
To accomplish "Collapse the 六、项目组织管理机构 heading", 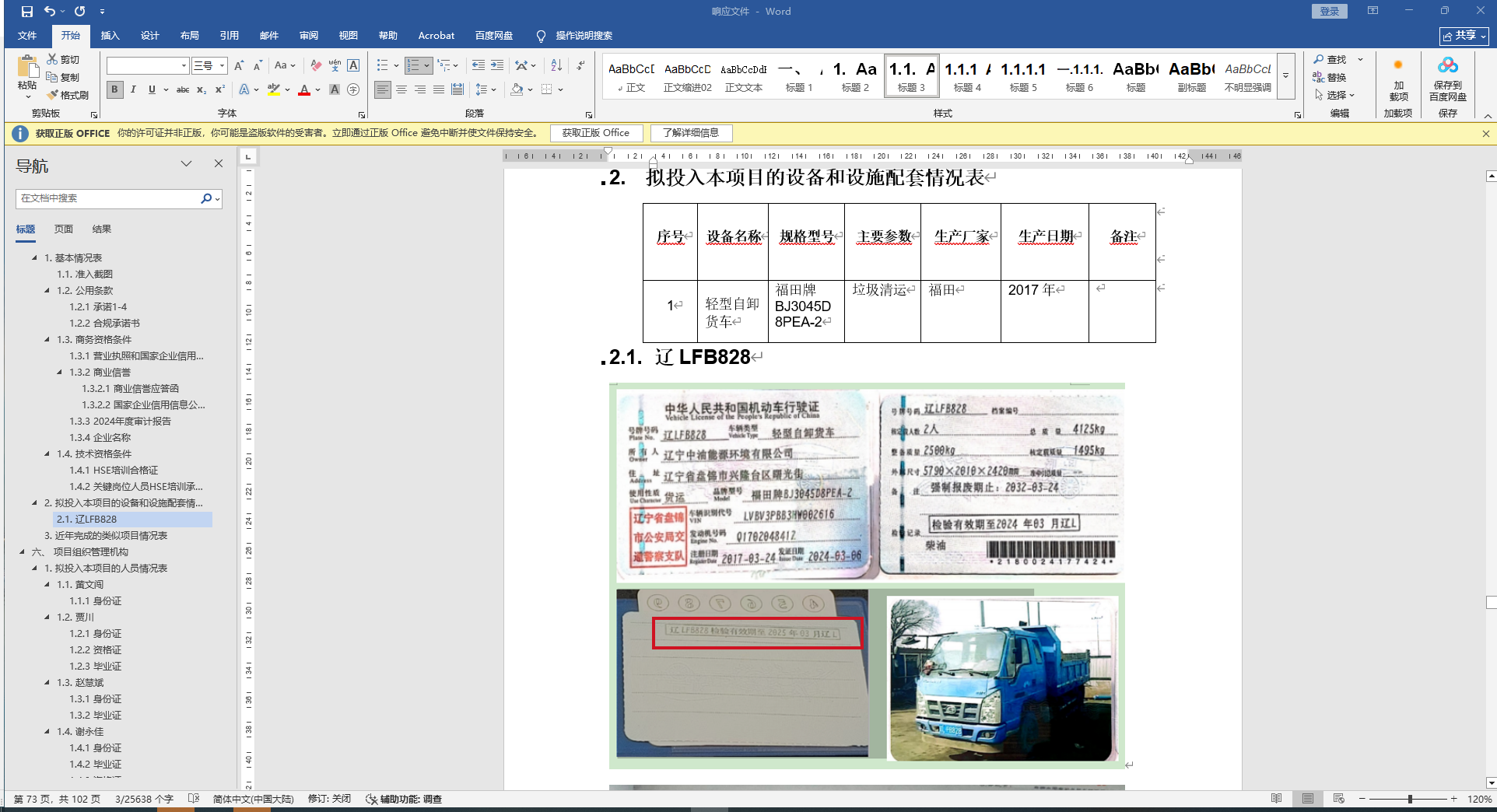I will tap(23, 552).
